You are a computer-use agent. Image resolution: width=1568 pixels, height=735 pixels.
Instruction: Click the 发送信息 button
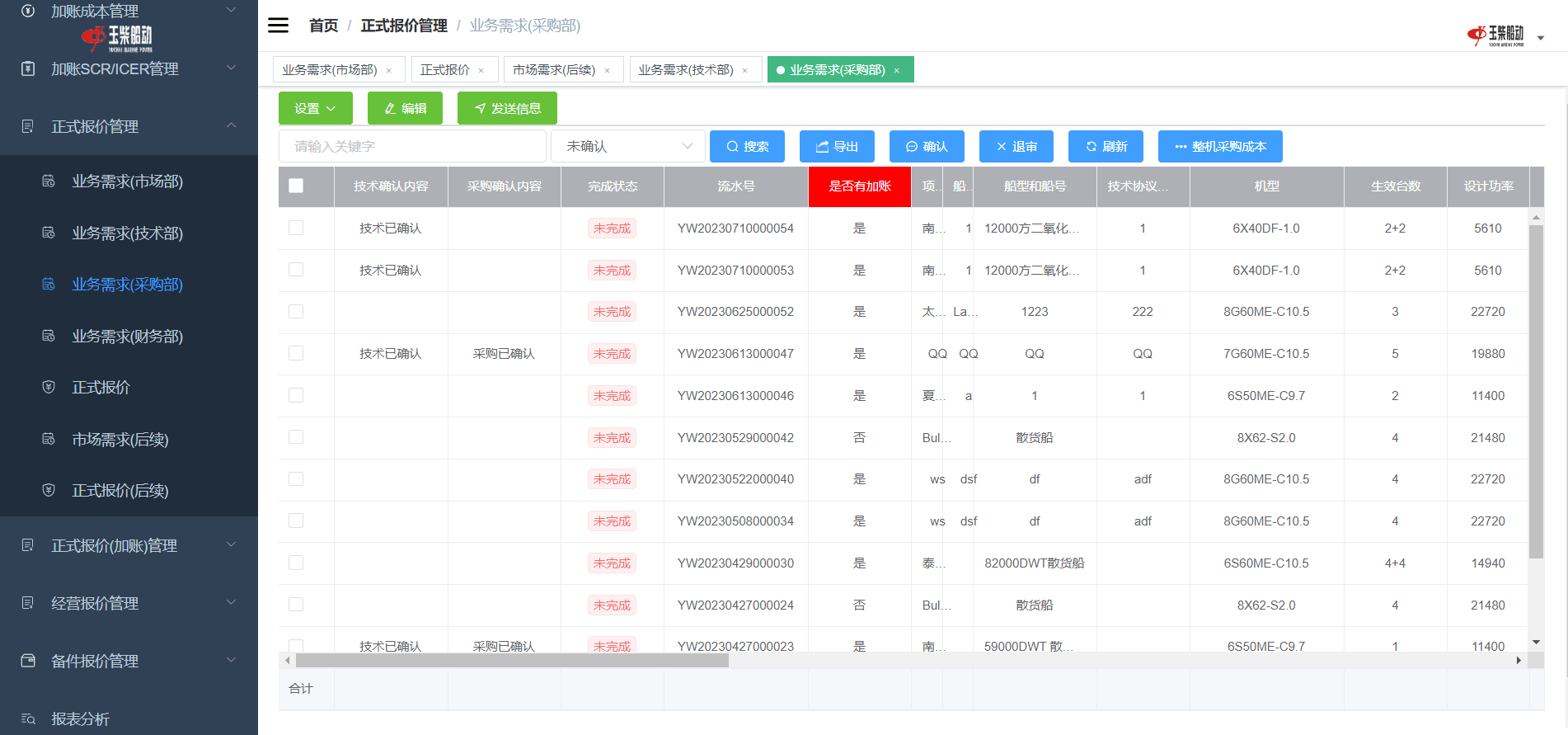507,108
